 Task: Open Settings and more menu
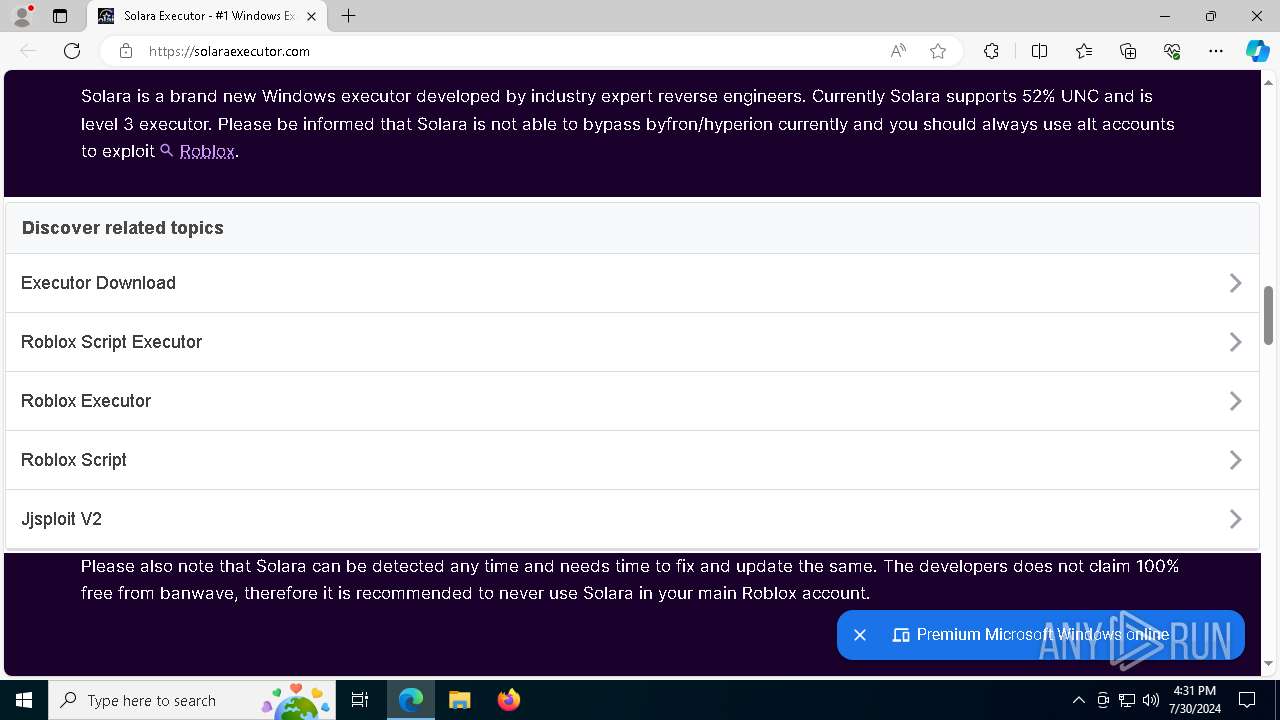1216,51
